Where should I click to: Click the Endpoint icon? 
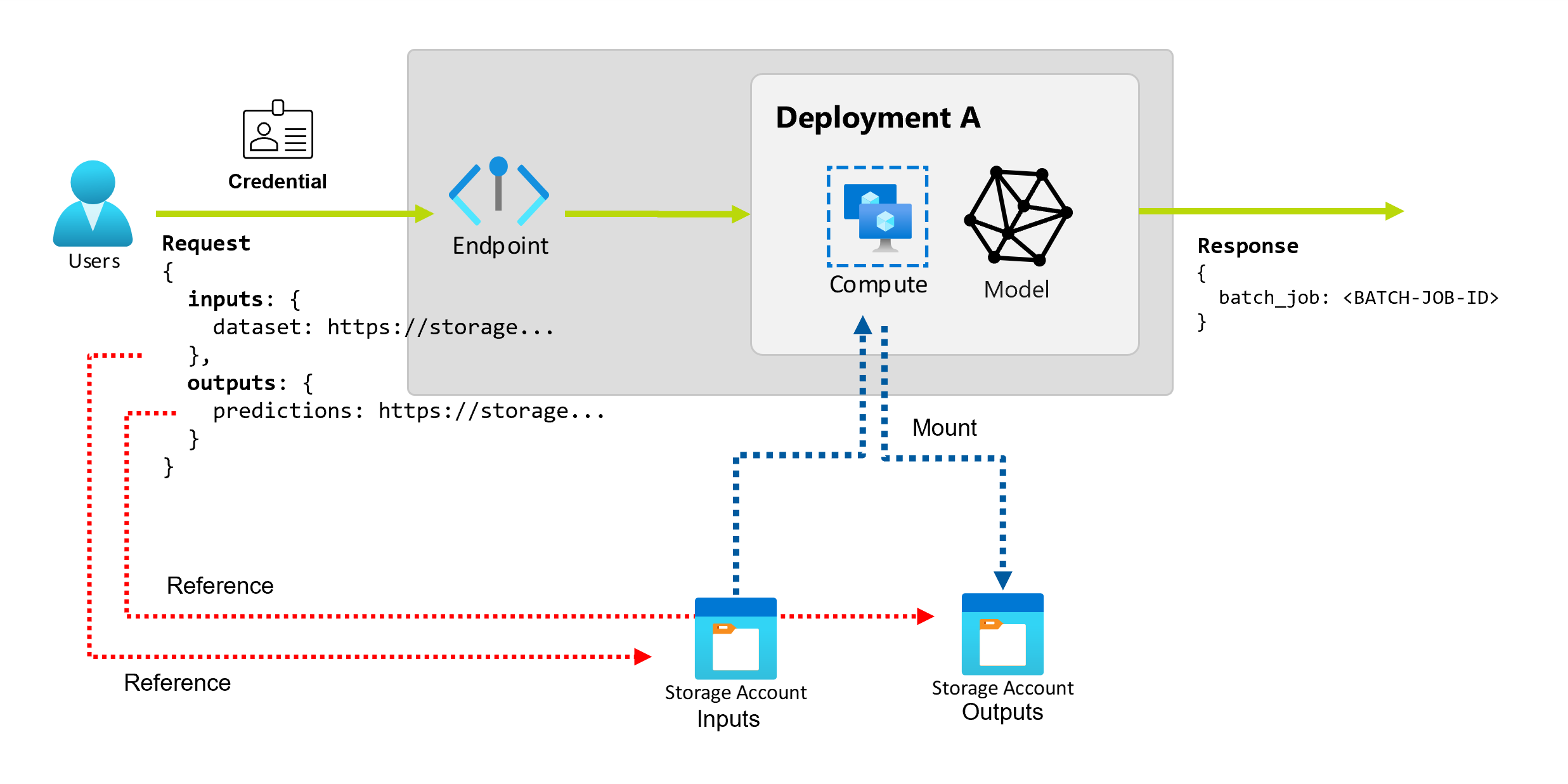click(x=500, y=186)
